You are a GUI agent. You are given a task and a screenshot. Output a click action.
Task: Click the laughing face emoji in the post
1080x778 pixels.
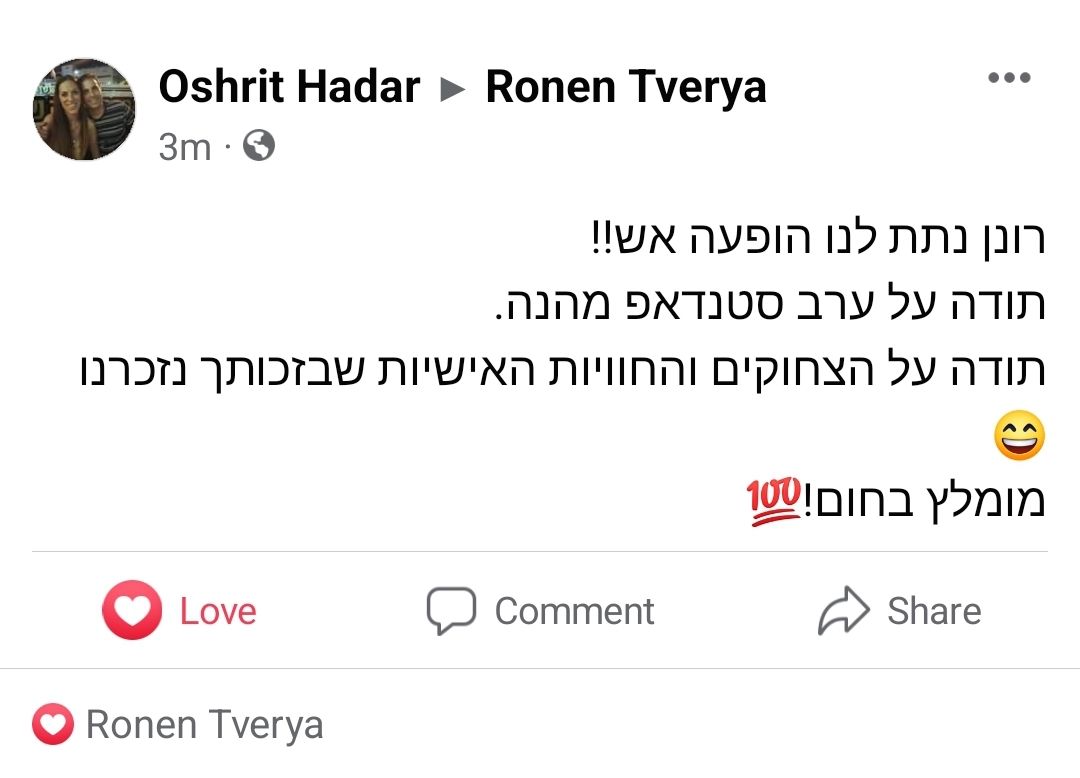[x=1019, y=437]
